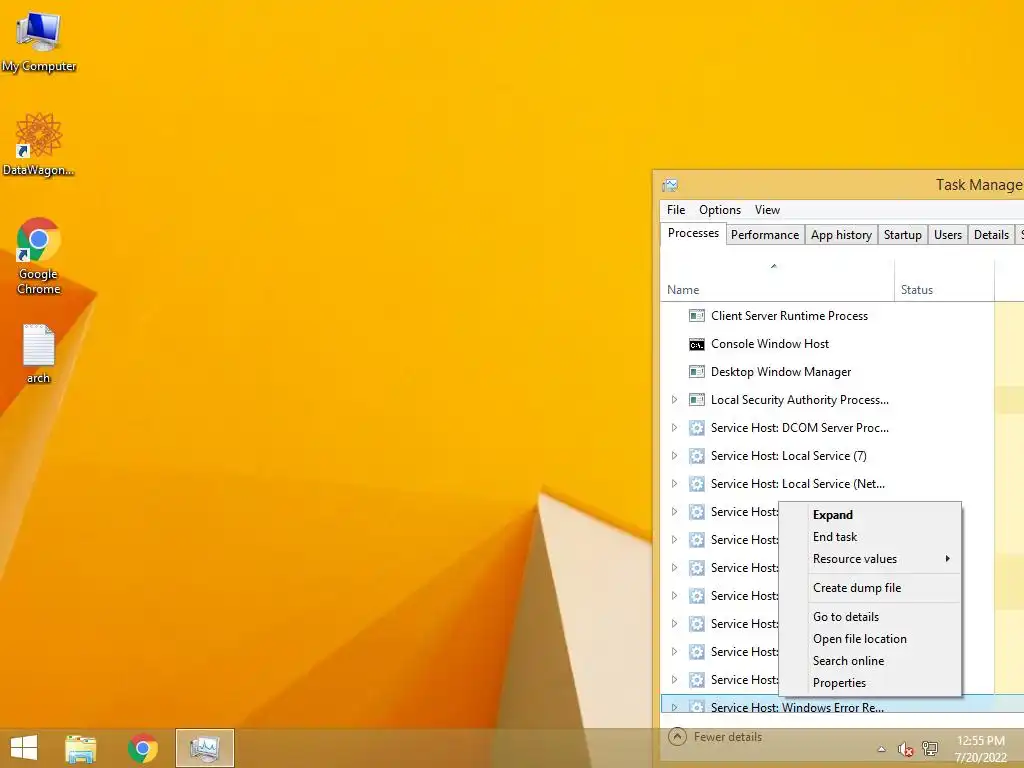1024x768 pixels.
Task: Sort by the Status column header
Action: [944, 281]
